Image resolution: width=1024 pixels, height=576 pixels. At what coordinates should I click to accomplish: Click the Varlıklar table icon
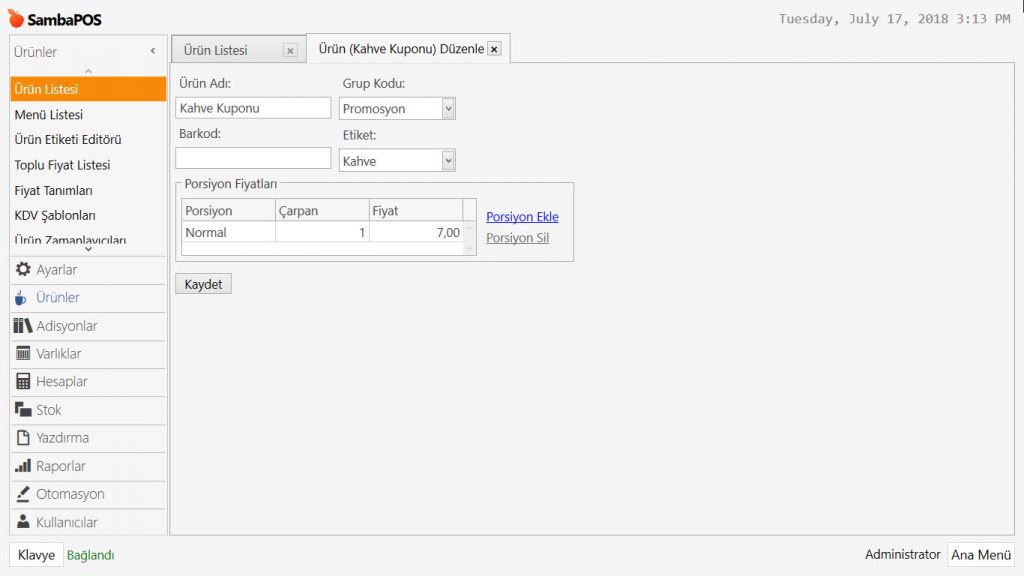[23, 354]
